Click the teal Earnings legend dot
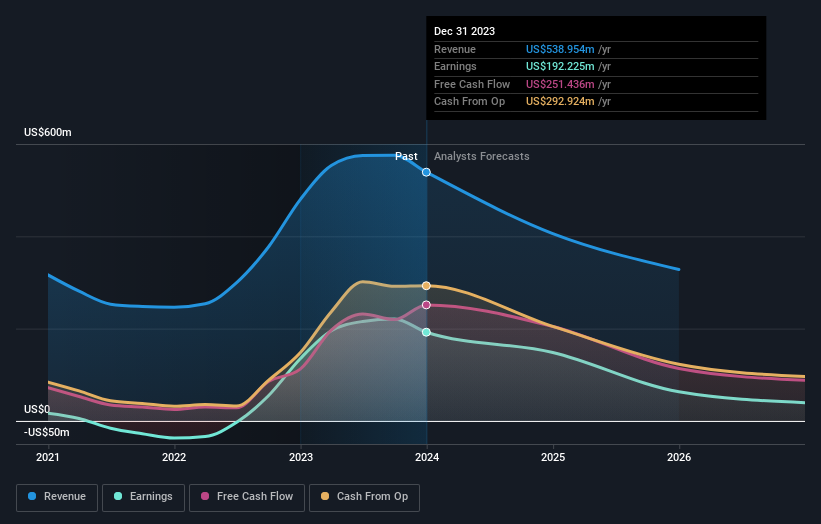Image resolution: width=821 pixels, height=524 pixels. (118, 496)
